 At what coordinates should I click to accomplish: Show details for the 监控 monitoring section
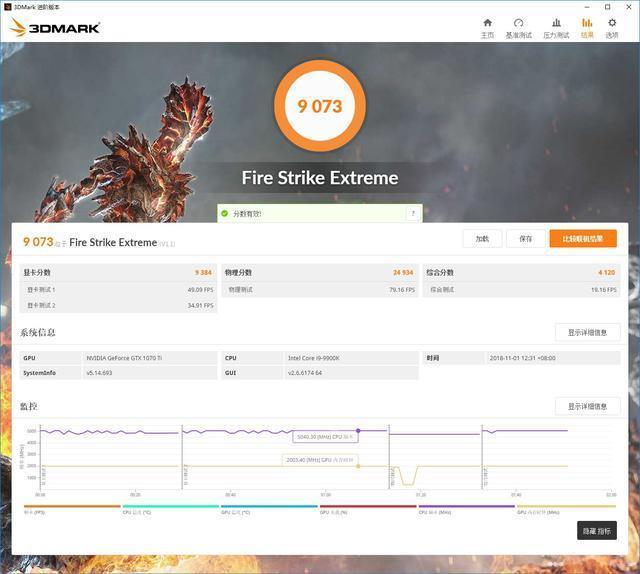(587, 406)
